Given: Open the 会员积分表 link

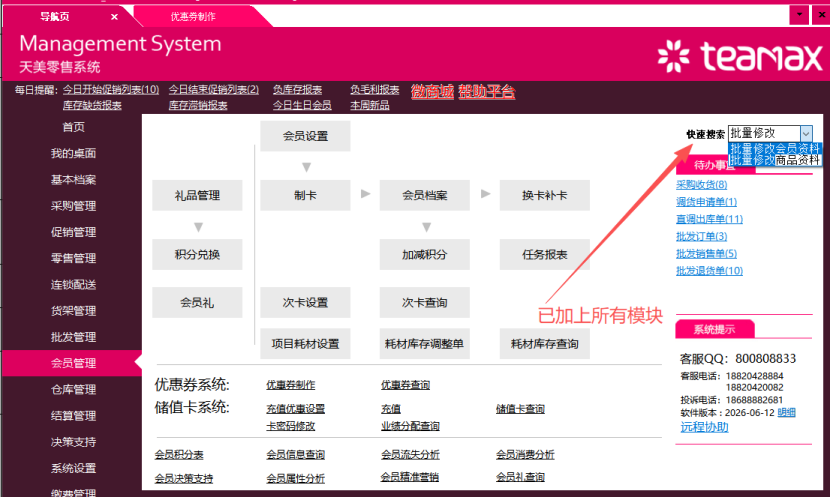Looking at the screenshot, I should coord(179,455).
